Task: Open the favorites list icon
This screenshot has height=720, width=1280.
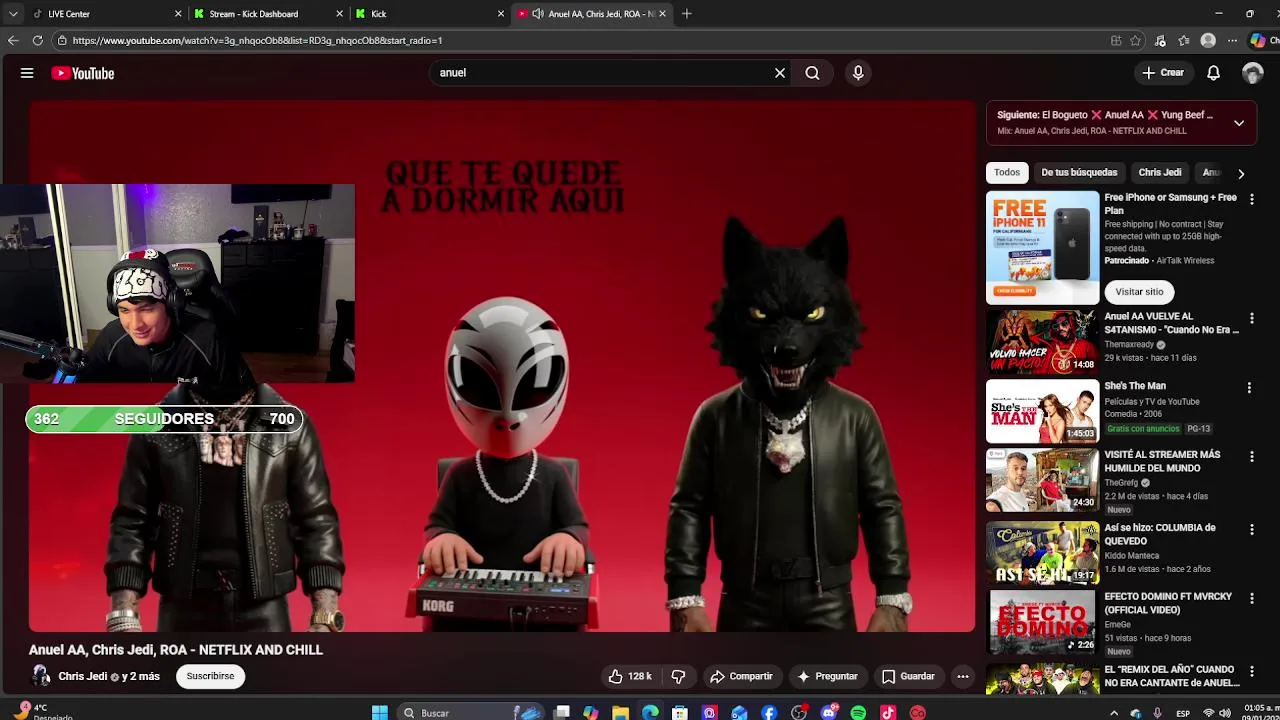Action: (1184, 41)
